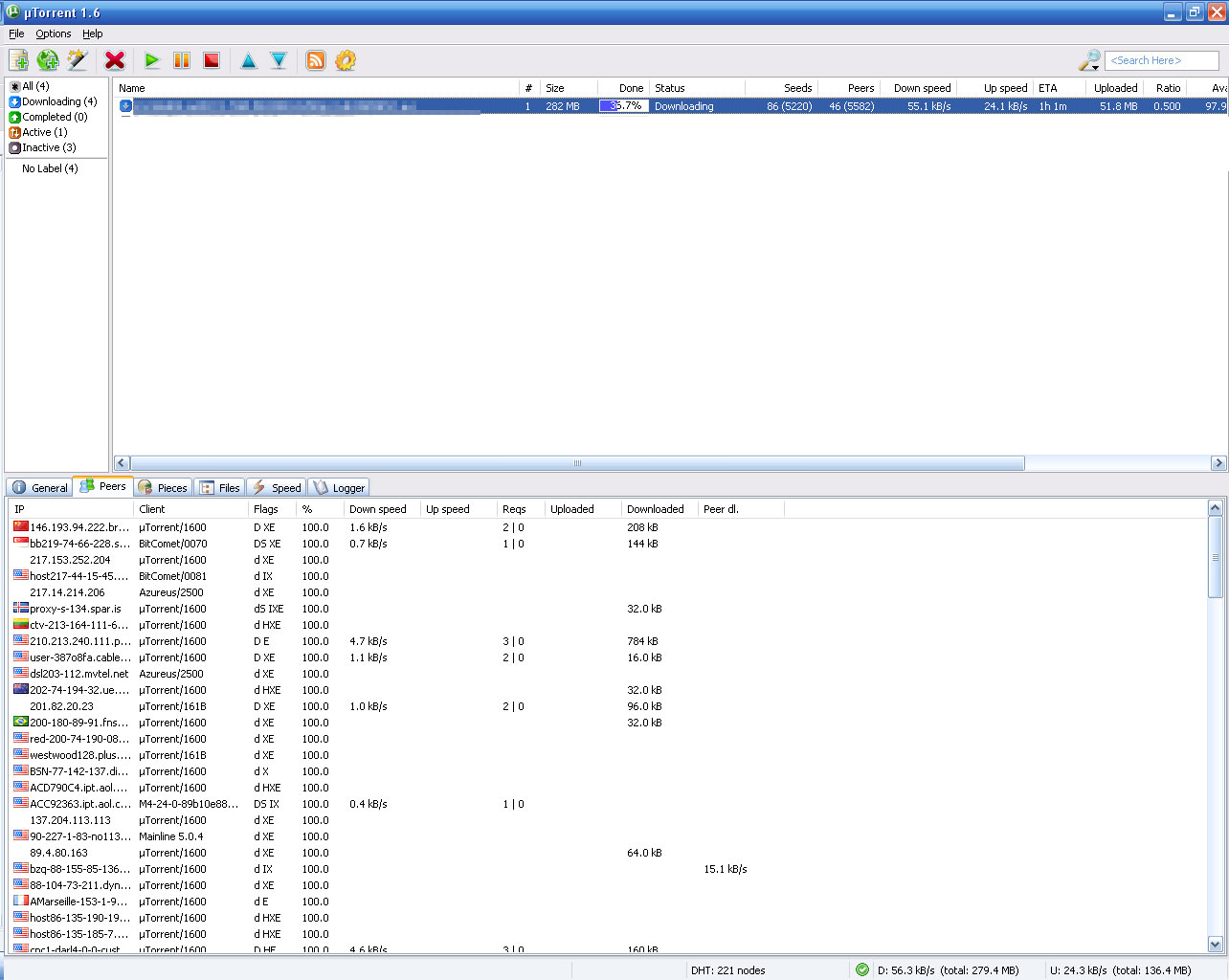The height and width of the screenshot is (980, 1229).
Task: Click the torrent's blue download status icon
Action: click(x=125, y=106)
